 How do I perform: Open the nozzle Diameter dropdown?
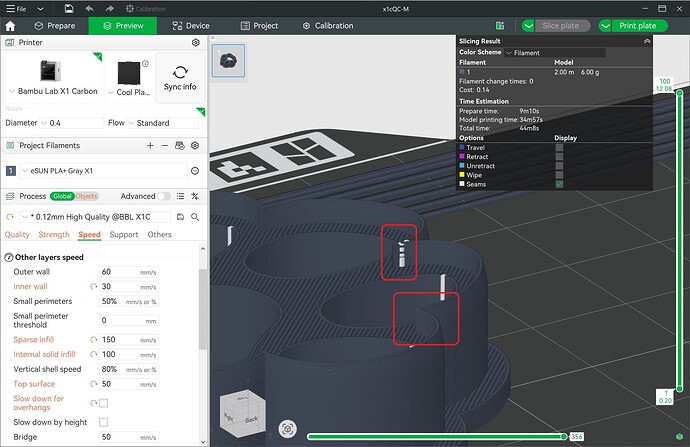(71, 123)
